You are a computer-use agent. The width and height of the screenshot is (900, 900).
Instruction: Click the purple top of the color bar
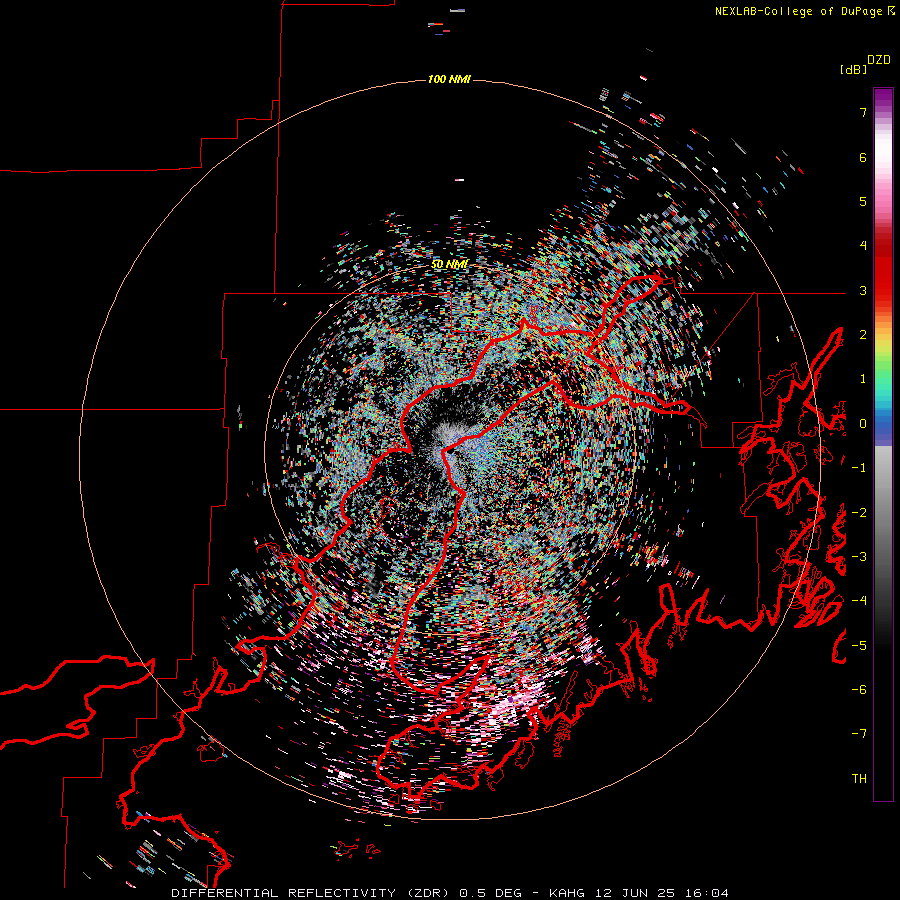(x=883, y=96)
